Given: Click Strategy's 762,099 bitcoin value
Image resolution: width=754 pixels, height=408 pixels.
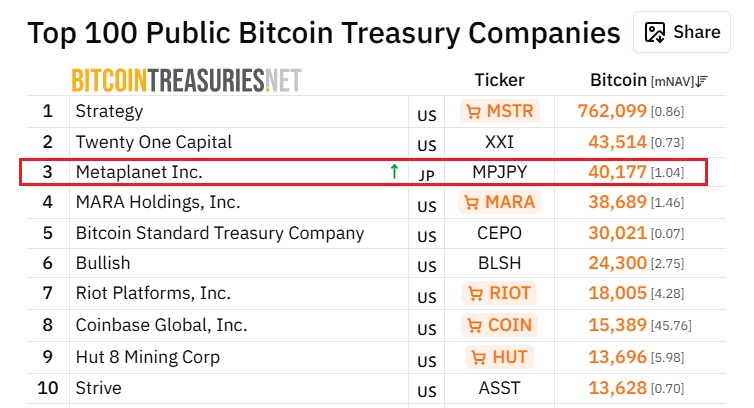Looking at the screenshot, I should [x=612, y=111].
